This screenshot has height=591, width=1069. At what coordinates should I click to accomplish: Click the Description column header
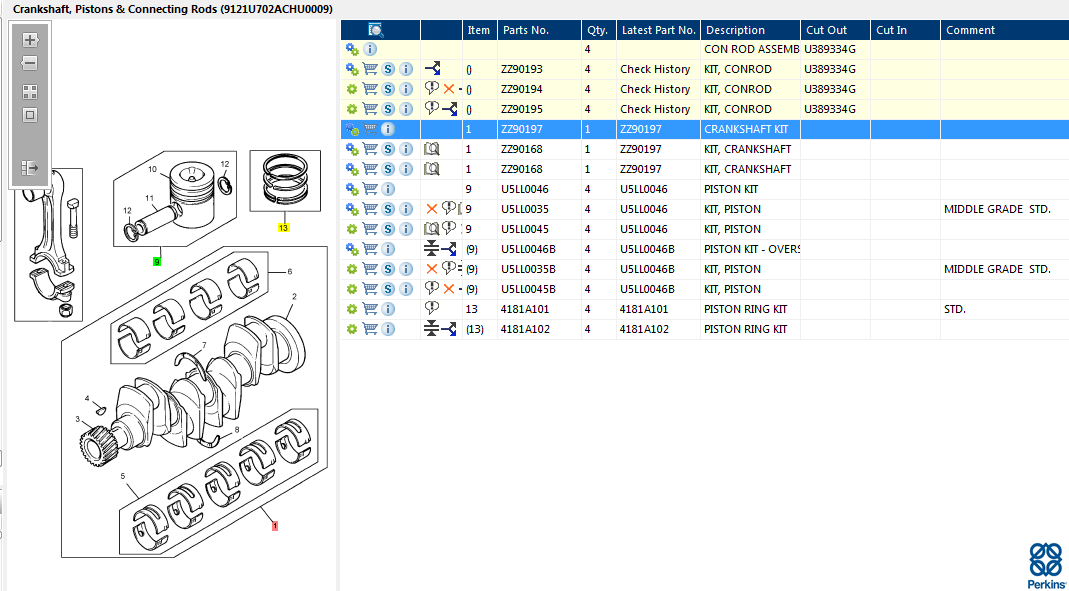pos(735,30)
